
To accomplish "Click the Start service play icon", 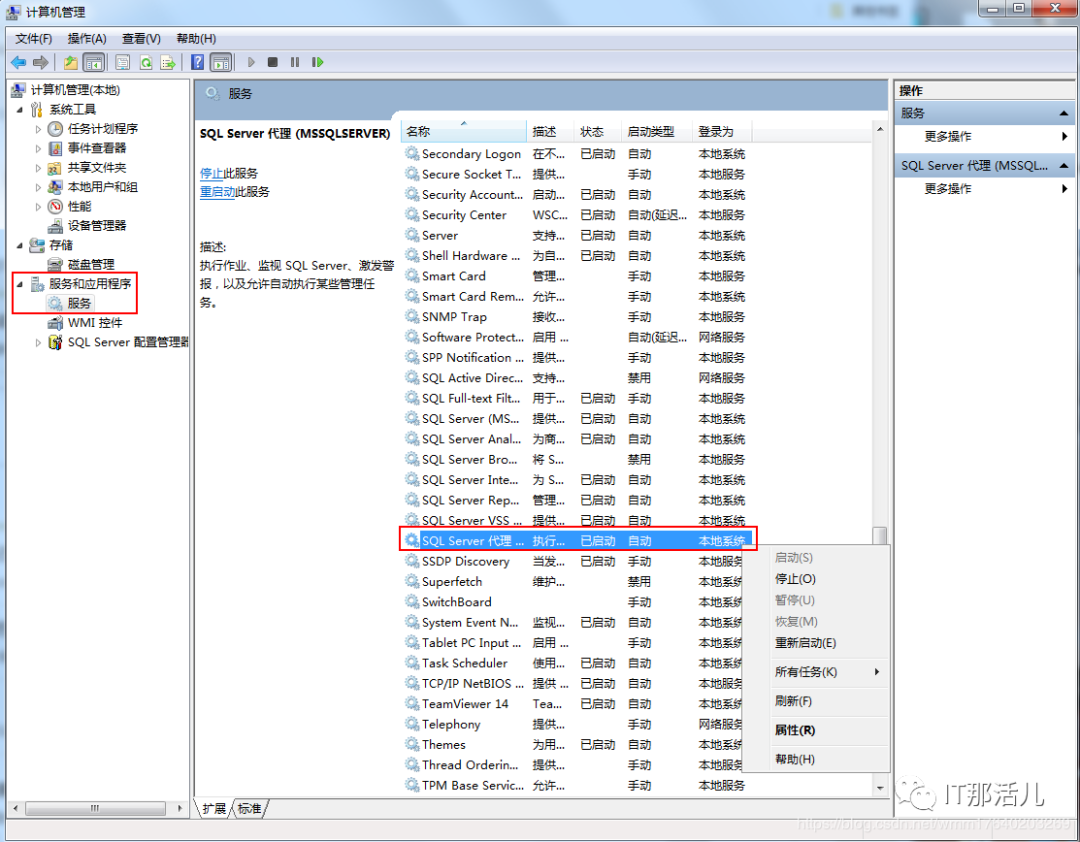I will click(251, 63).
